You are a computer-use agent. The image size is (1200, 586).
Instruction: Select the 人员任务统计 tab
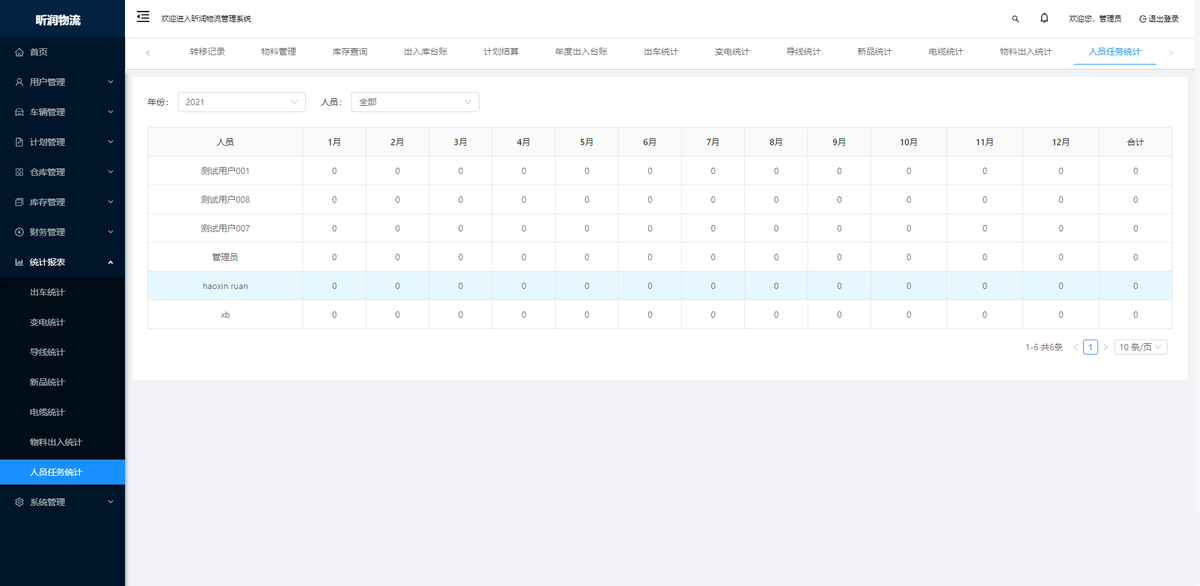(x=1115, y=51)
